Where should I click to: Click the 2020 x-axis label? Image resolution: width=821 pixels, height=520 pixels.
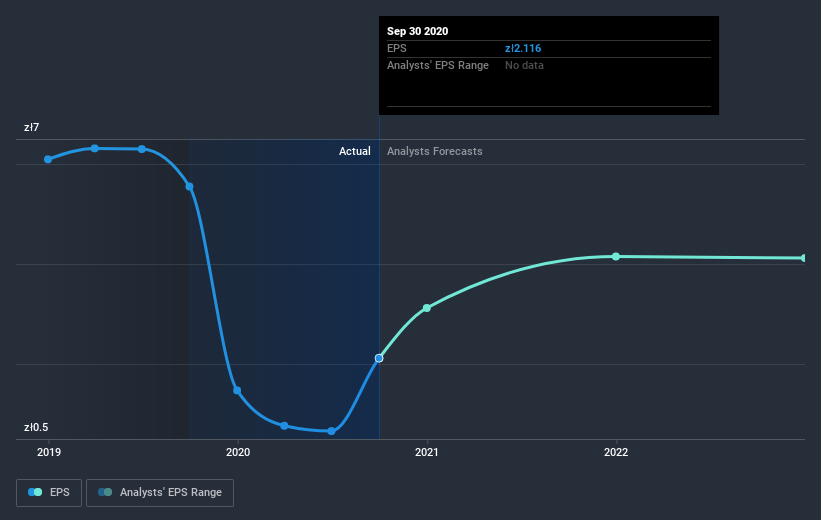point(238,452)
